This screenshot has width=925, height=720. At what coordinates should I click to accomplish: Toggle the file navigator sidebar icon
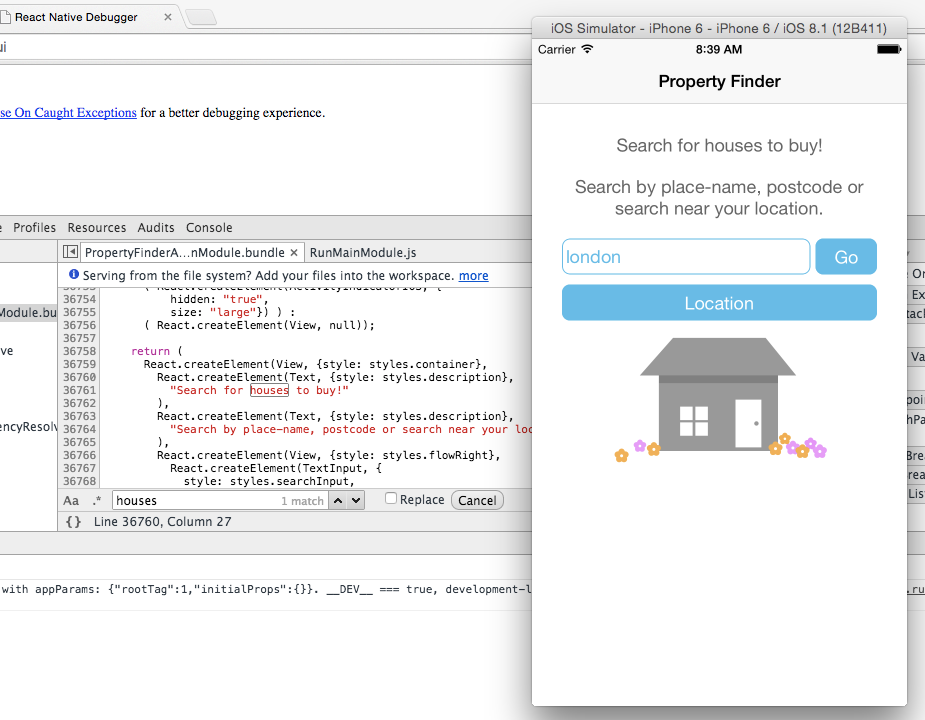[70, 252]
